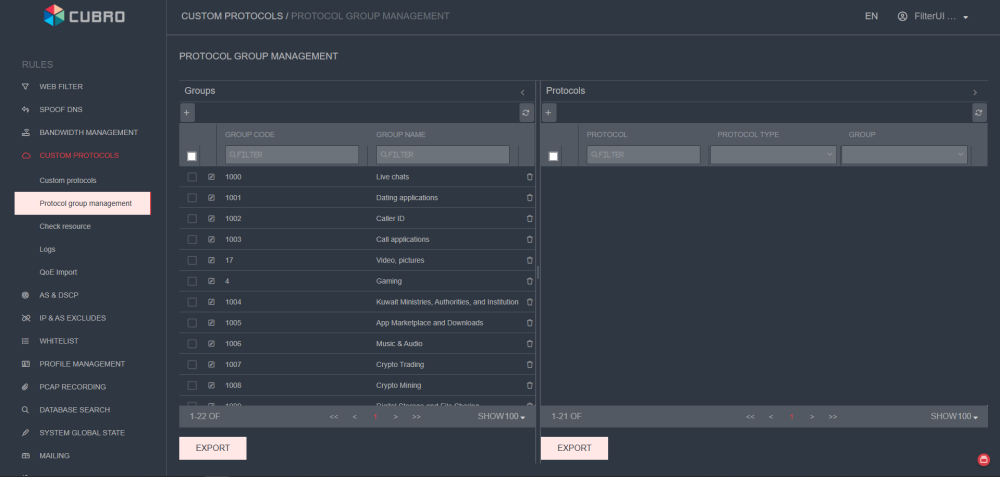The image size is (1000, 477).
Task: Click the red chat icon at bottom right
Action: [983, 459]
